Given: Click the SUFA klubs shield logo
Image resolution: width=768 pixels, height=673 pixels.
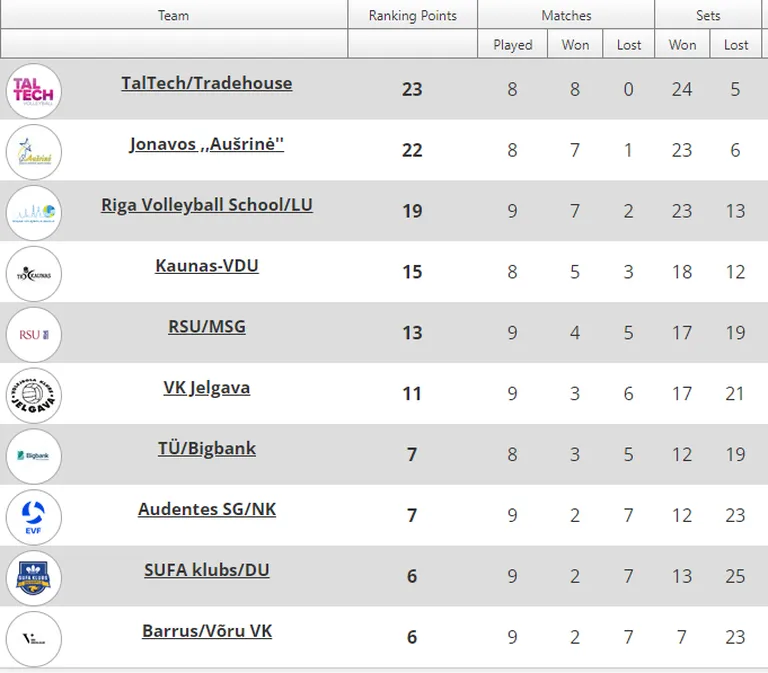Looking at the screenshot, I should point(34,578).
